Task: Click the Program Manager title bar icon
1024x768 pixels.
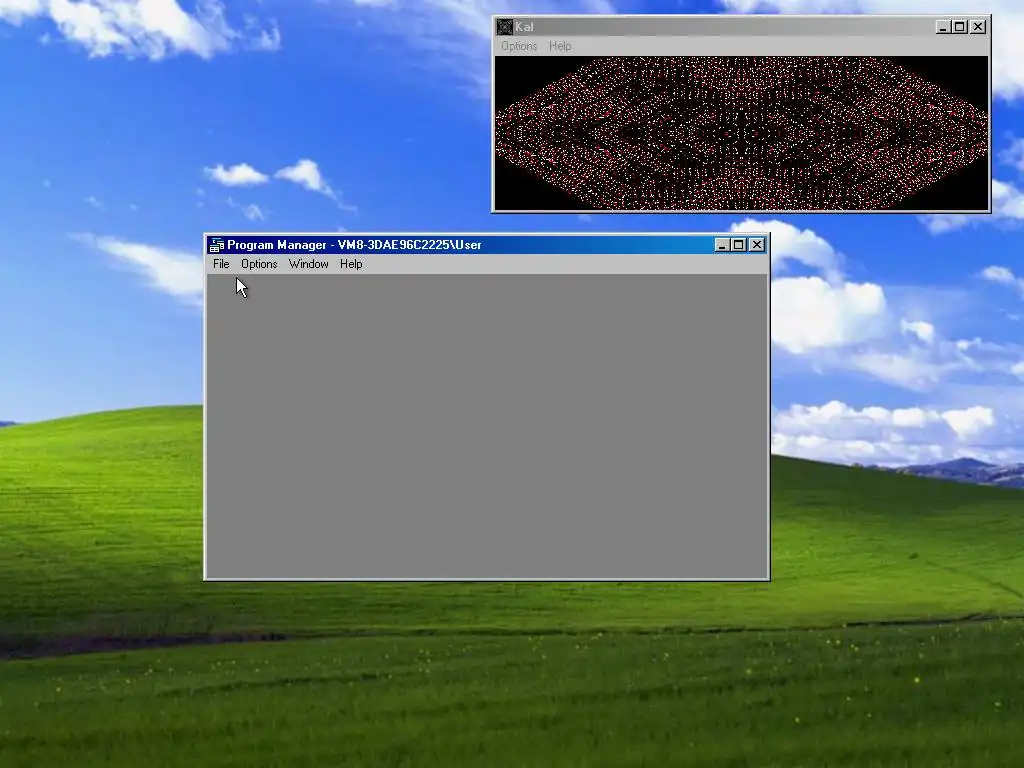Action: tap(217, 245)
